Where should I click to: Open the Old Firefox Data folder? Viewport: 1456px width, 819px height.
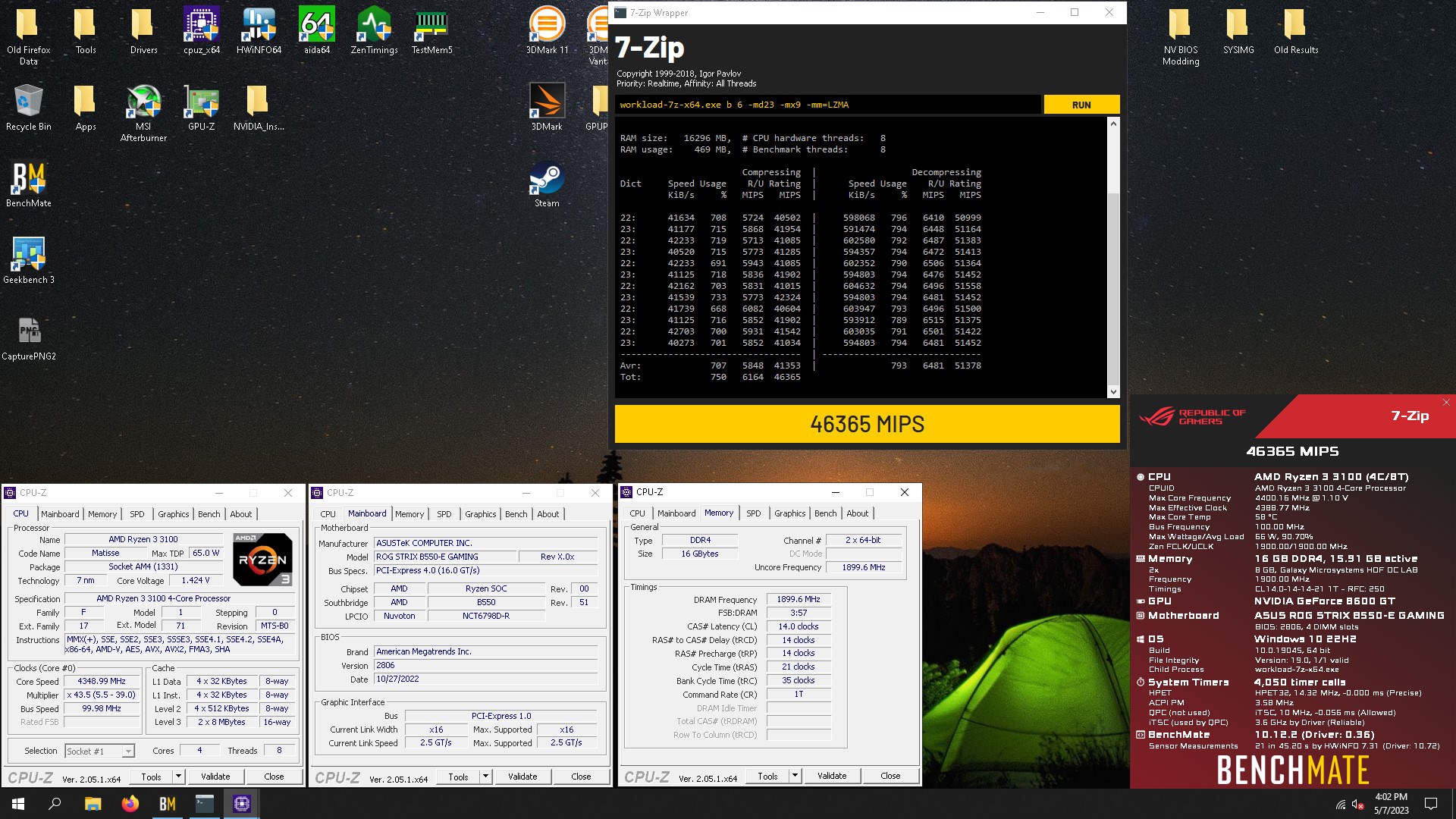pyautogui.click(x=28, y=36)
